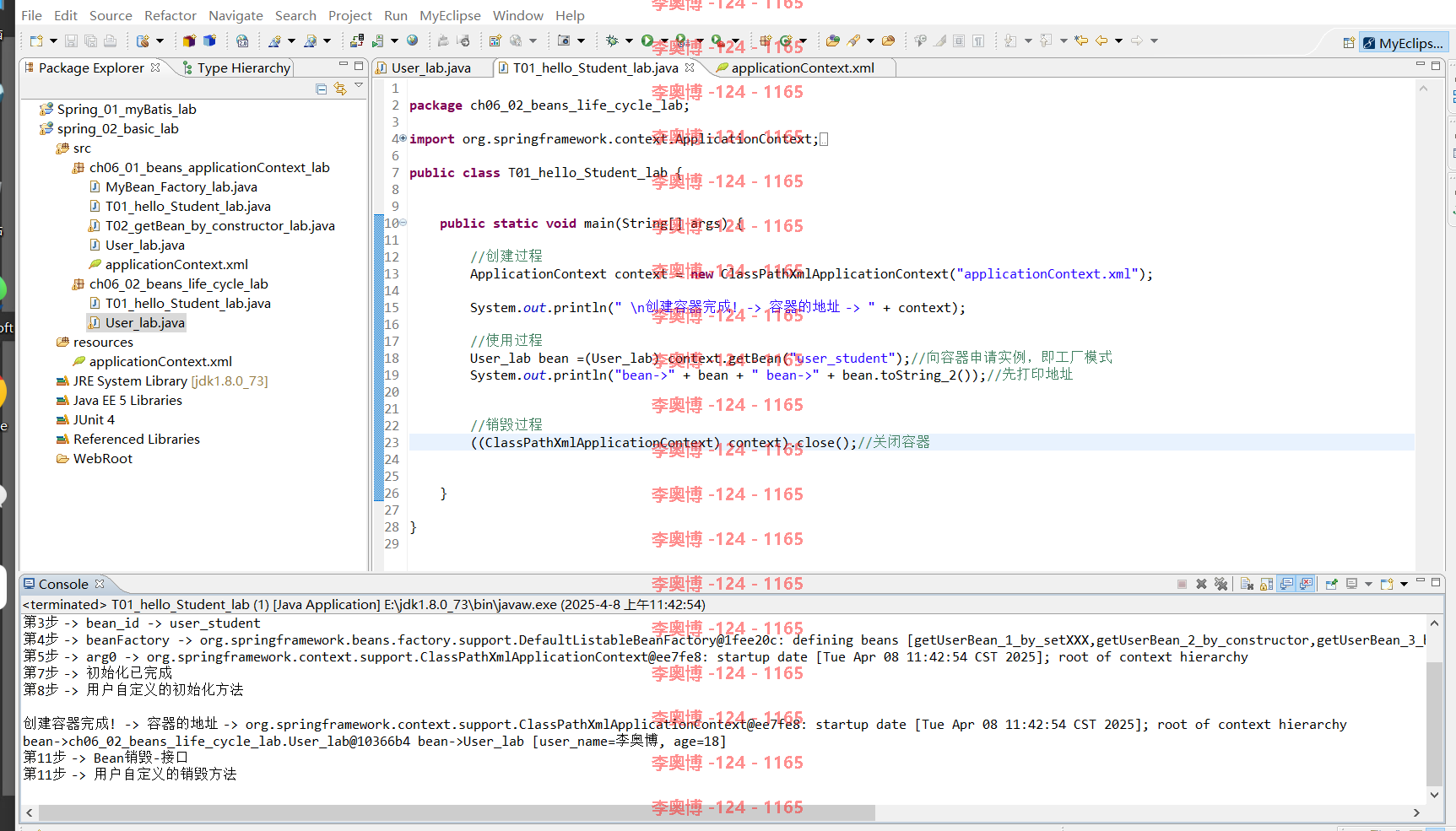The height and width of the screenshot is (831, 1456).
Task: Open the MyEclipse menu
Action: tap(450, 15)
